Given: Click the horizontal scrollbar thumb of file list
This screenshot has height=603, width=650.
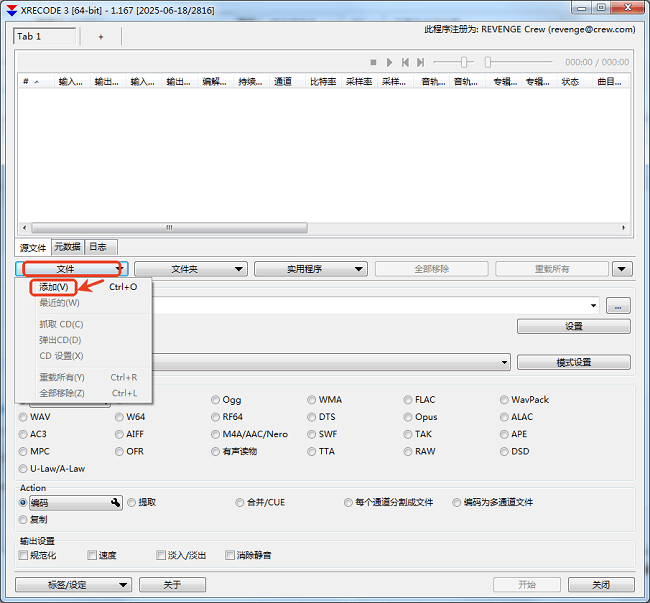Looking at the screenshot, I should pos(169,228).
